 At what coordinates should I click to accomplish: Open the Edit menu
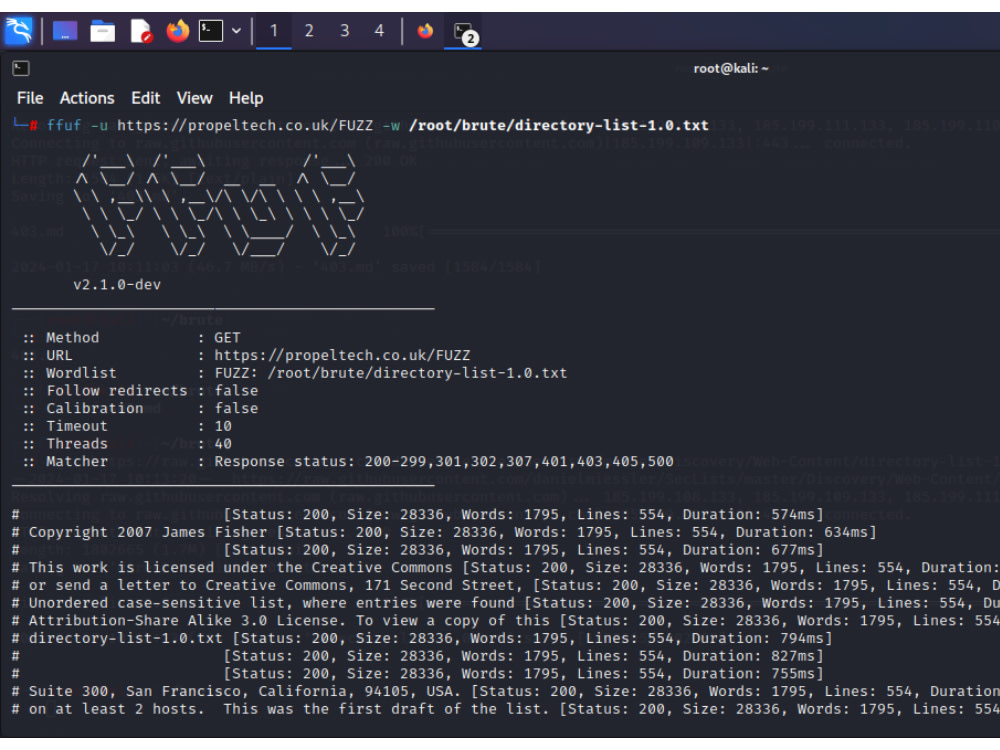145,98
